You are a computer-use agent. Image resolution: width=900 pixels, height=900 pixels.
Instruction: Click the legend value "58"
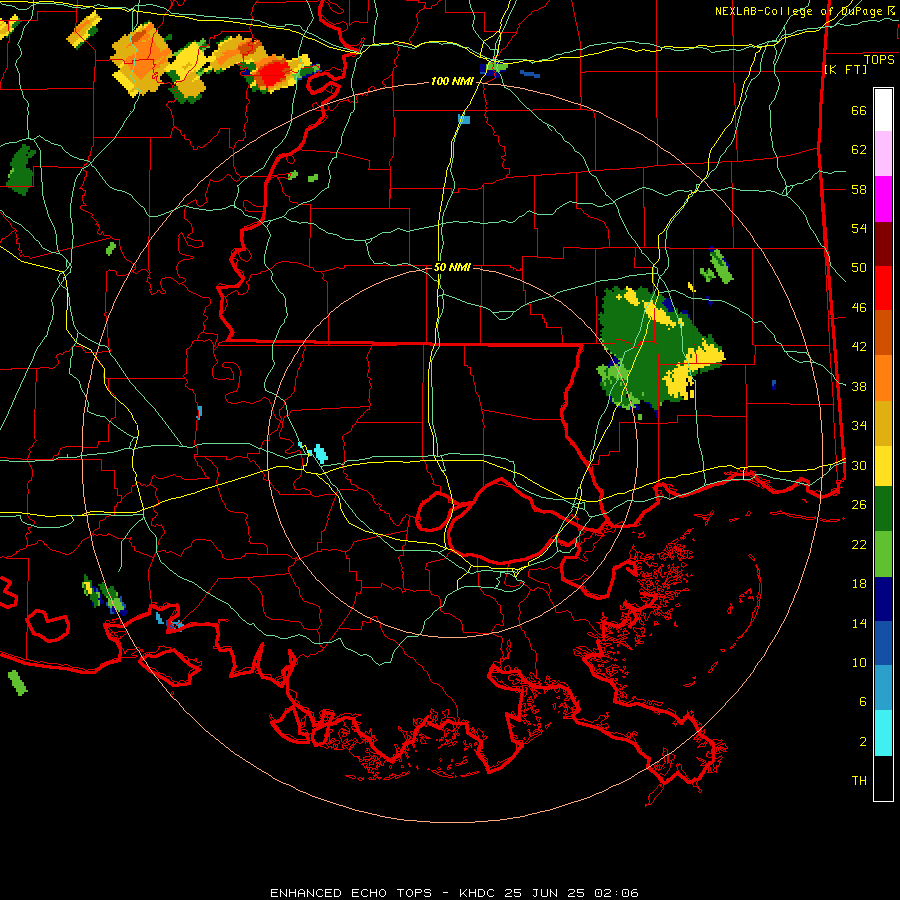pyautogui.click(x=859, y=189)
